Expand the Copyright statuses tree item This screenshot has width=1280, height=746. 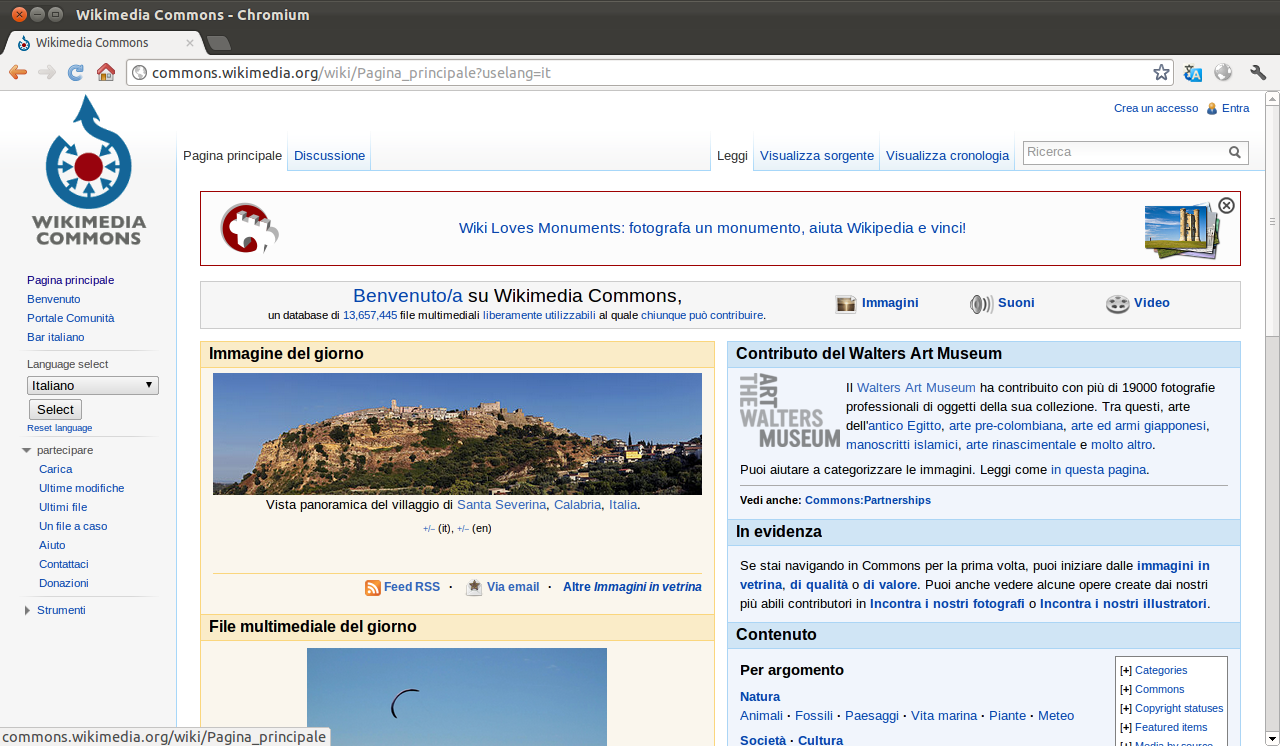(1126, 708)
